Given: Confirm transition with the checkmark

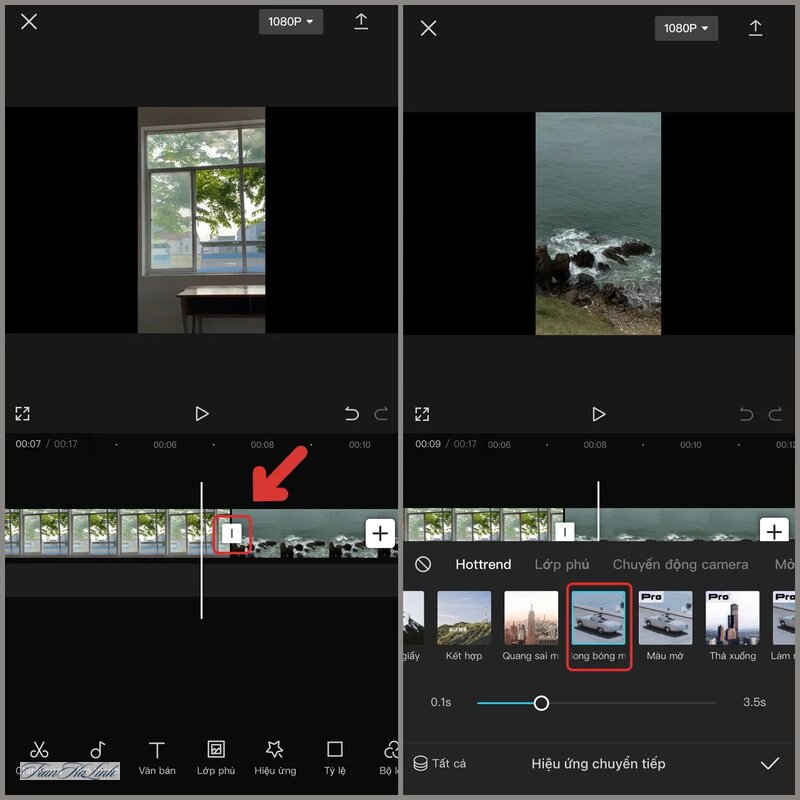Looking at the screenshot, I should (769, 763).
